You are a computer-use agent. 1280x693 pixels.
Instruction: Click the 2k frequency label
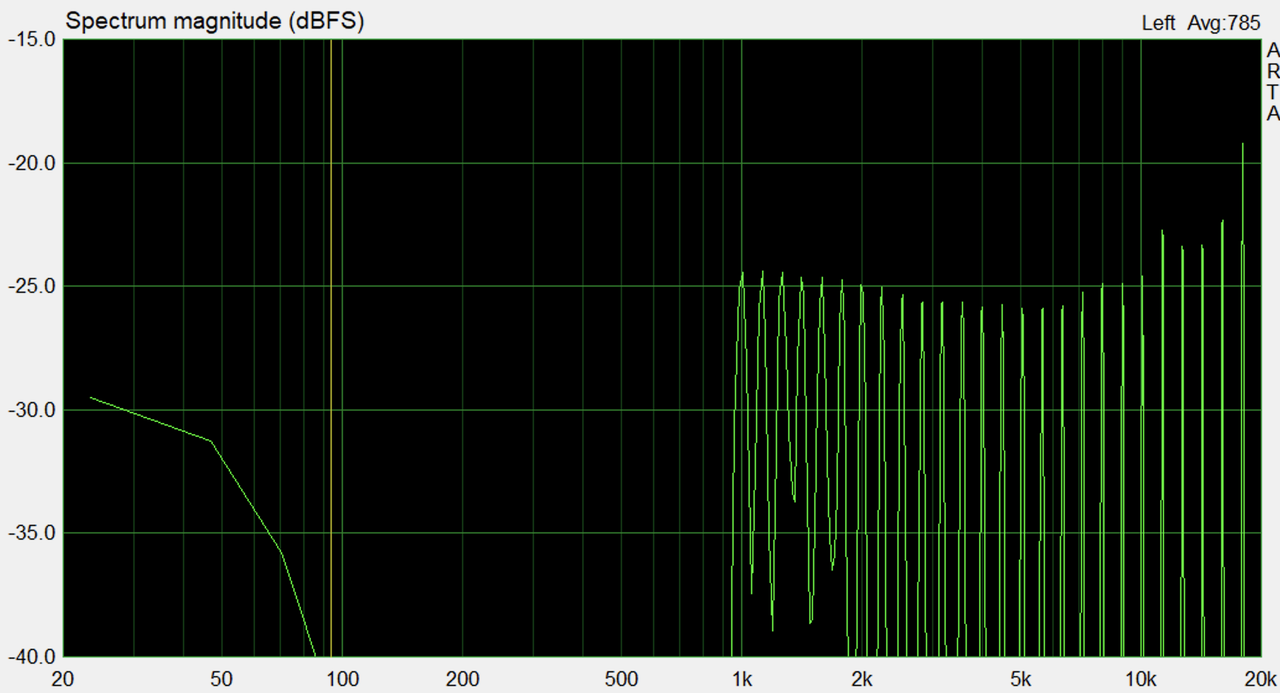pyautogui.click(x=861, y=680)
